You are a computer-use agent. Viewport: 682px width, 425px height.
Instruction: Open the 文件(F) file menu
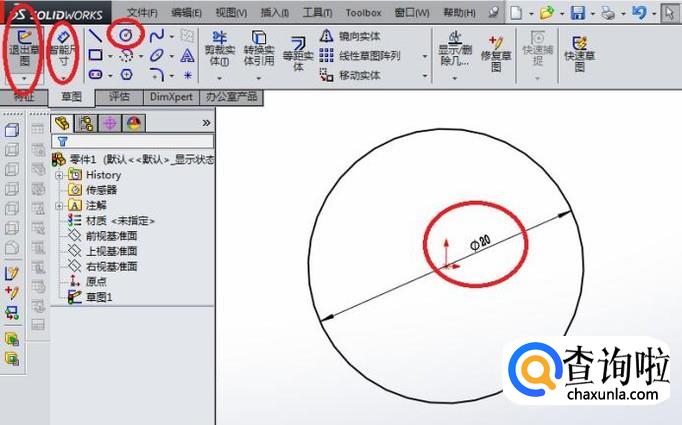(142, 13)
